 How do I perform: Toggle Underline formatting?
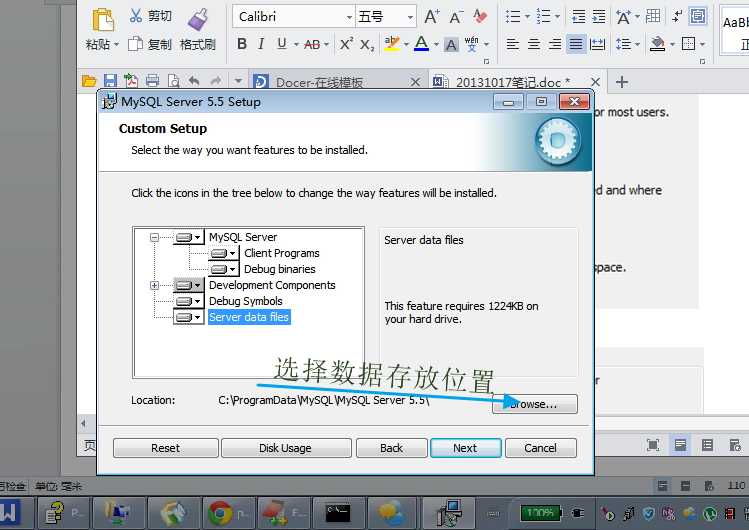(282, 44)
